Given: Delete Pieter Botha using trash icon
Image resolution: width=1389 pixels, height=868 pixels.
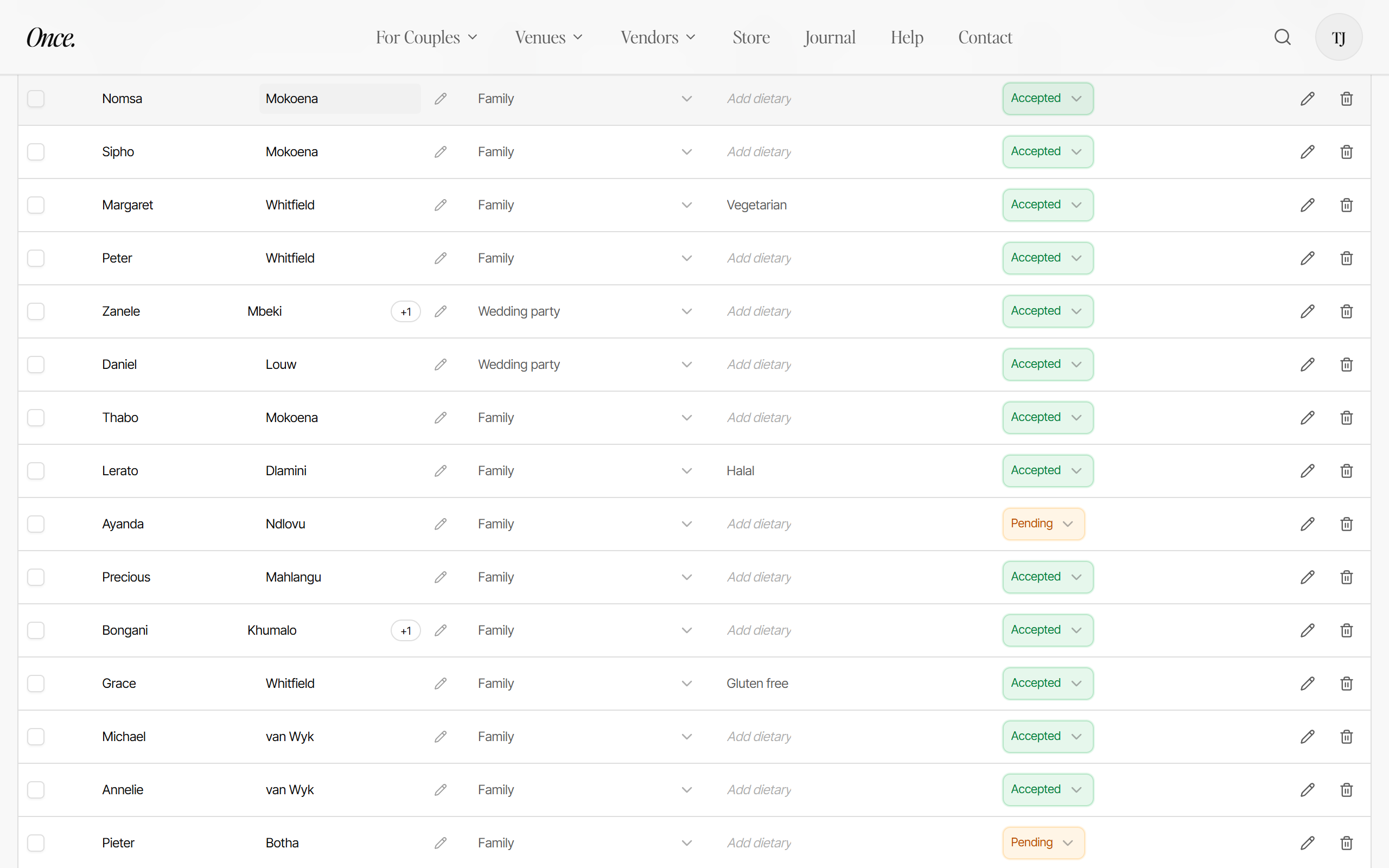Looking at the screenshot, I should [x=1347, y=843].
